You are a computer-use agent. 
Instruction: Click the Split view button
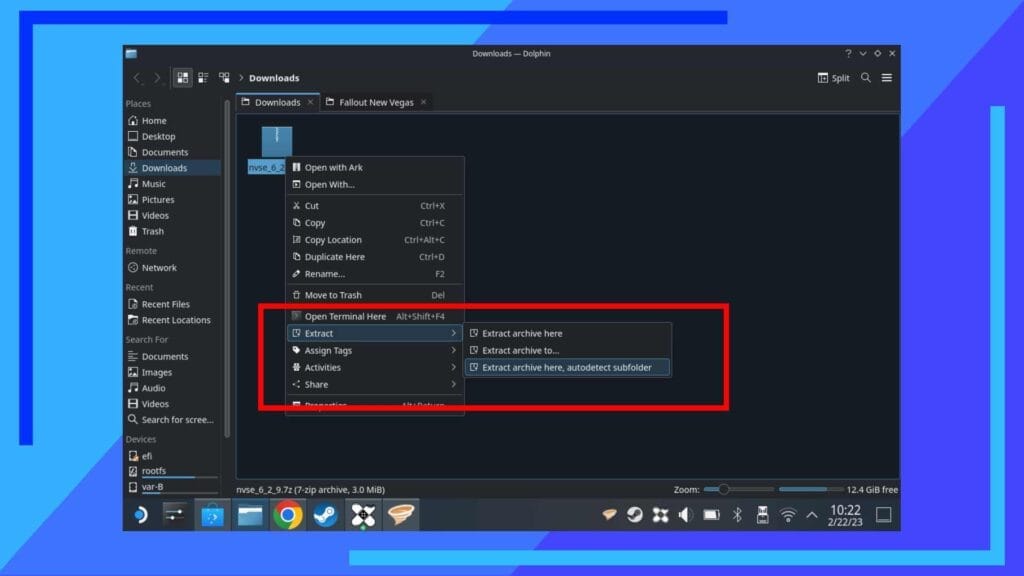(x=833, y=78)
